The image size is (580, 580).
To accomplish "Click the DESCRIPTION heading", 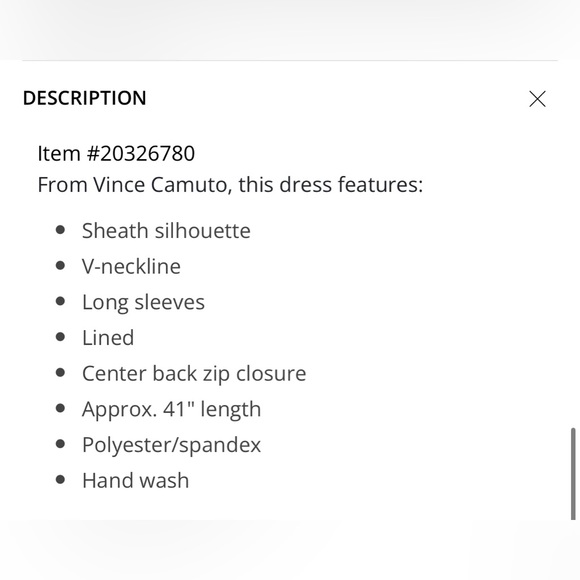I will [85, 98].
